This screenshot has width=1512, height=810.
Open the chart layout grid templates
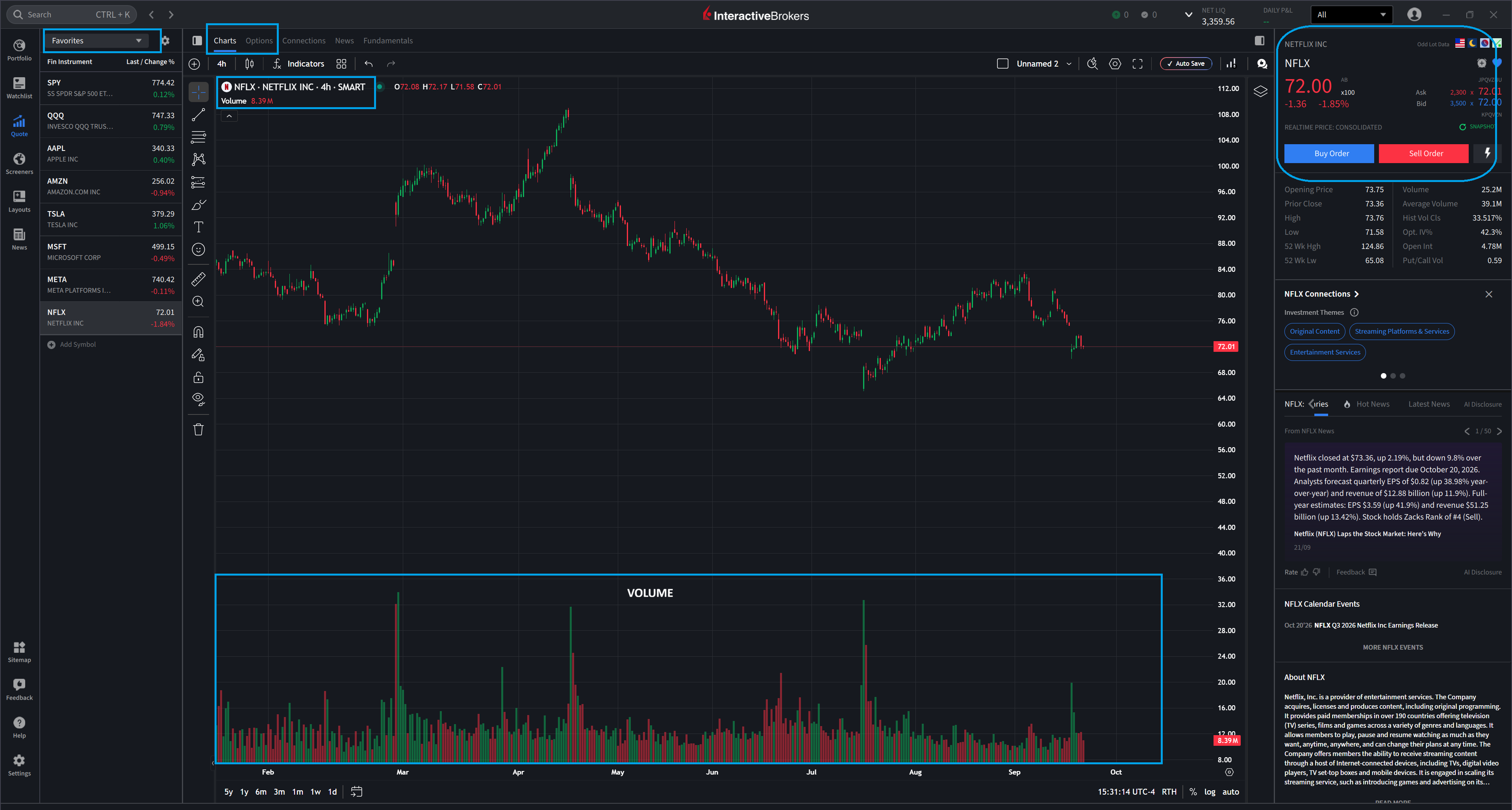(341, 63)
